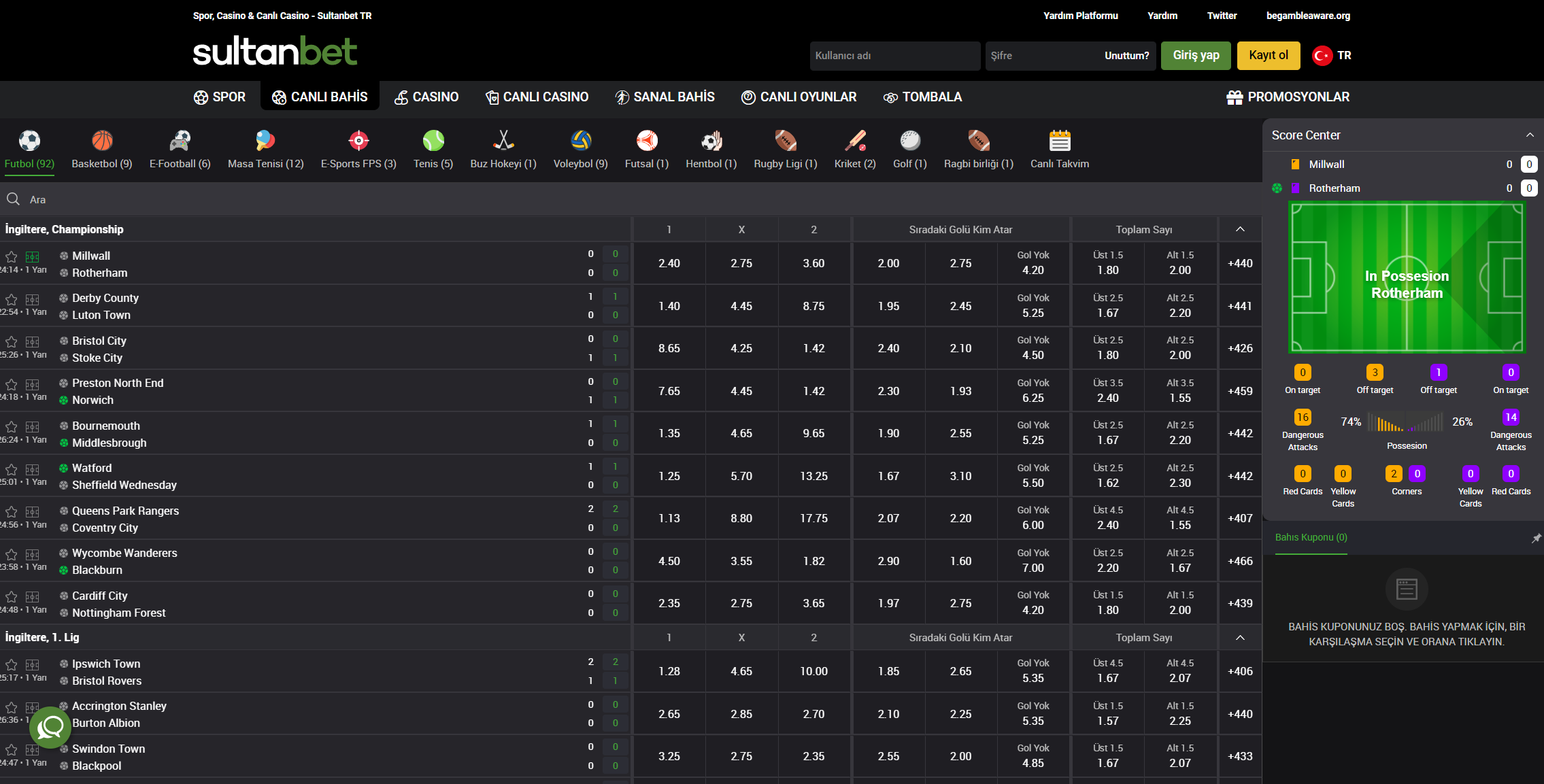The height and width of the screenshot is (784, 1544).
Task: Click the Ara search field
Action: 631,199
